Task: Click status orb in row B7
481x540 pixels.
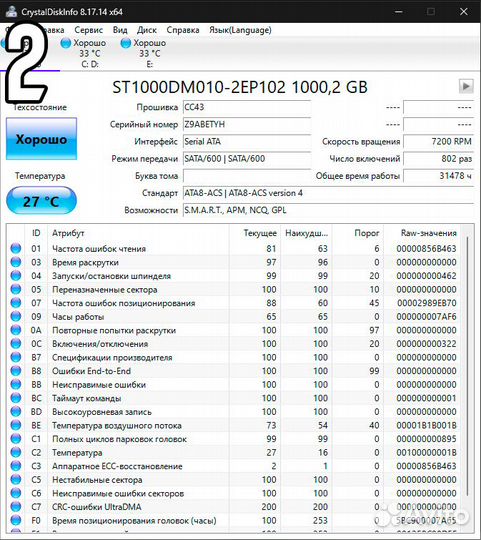Action: (15, 357)
